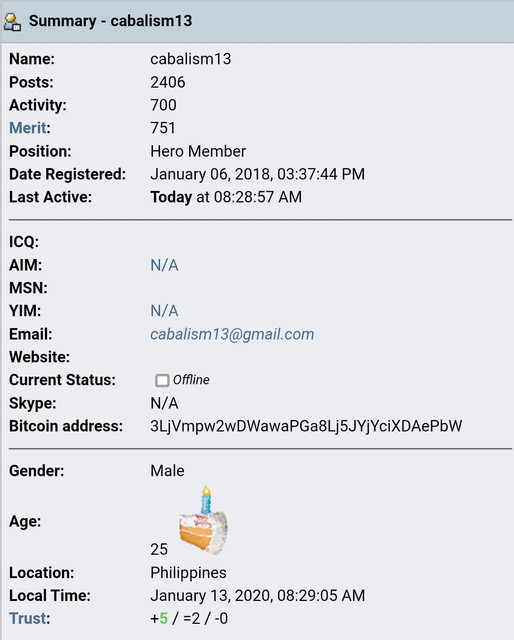Click the post count 2406
The image size is (514, 640).
[x=168, y=82]
